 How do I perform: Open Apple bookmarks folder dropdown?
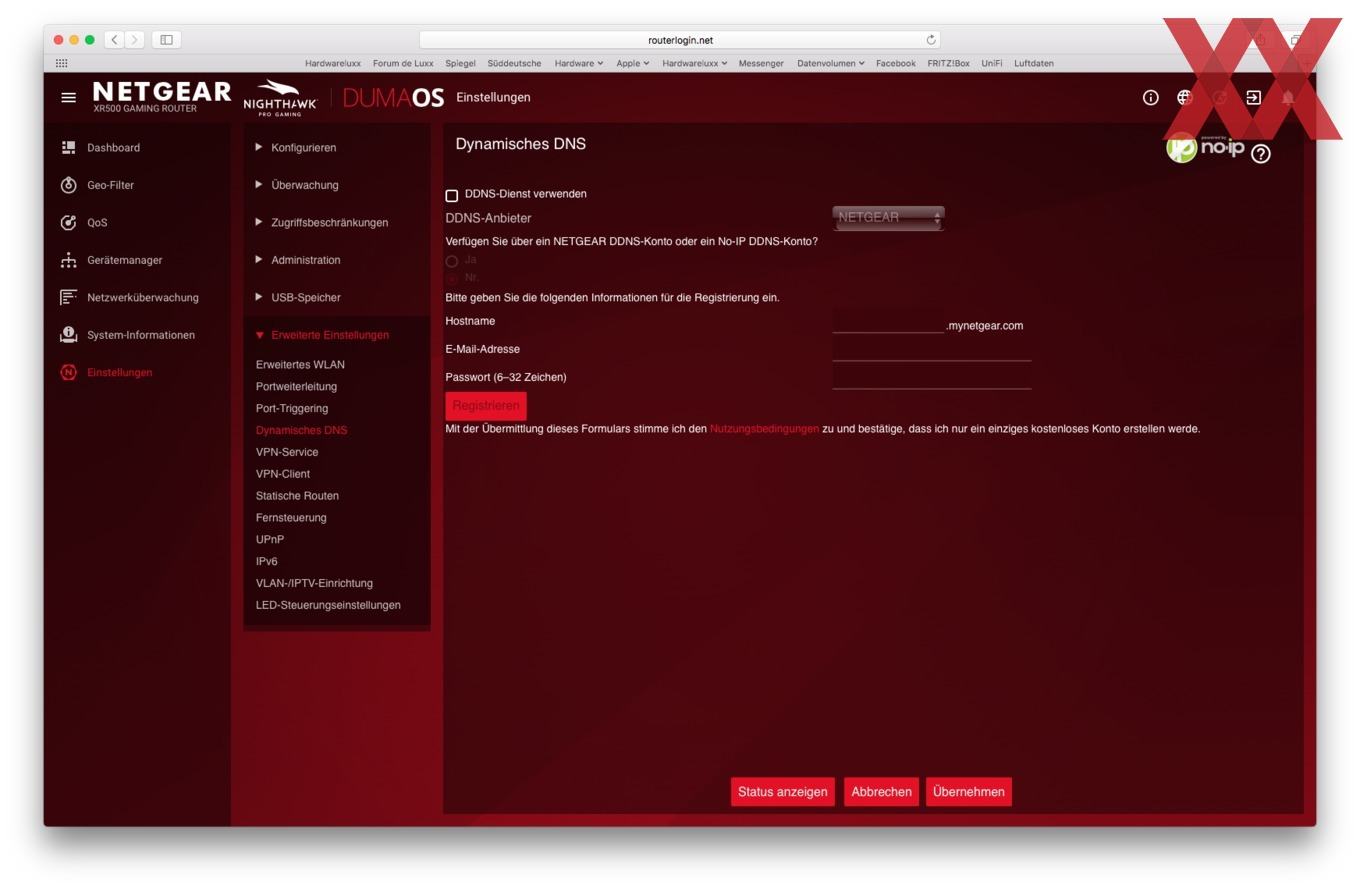pos(633,63)
